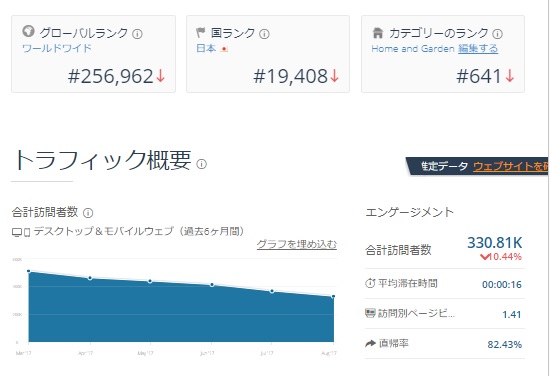Screen dimensions: 550x376
Task: Open the 編集する category edit link
Action: (x=478, y=48)
